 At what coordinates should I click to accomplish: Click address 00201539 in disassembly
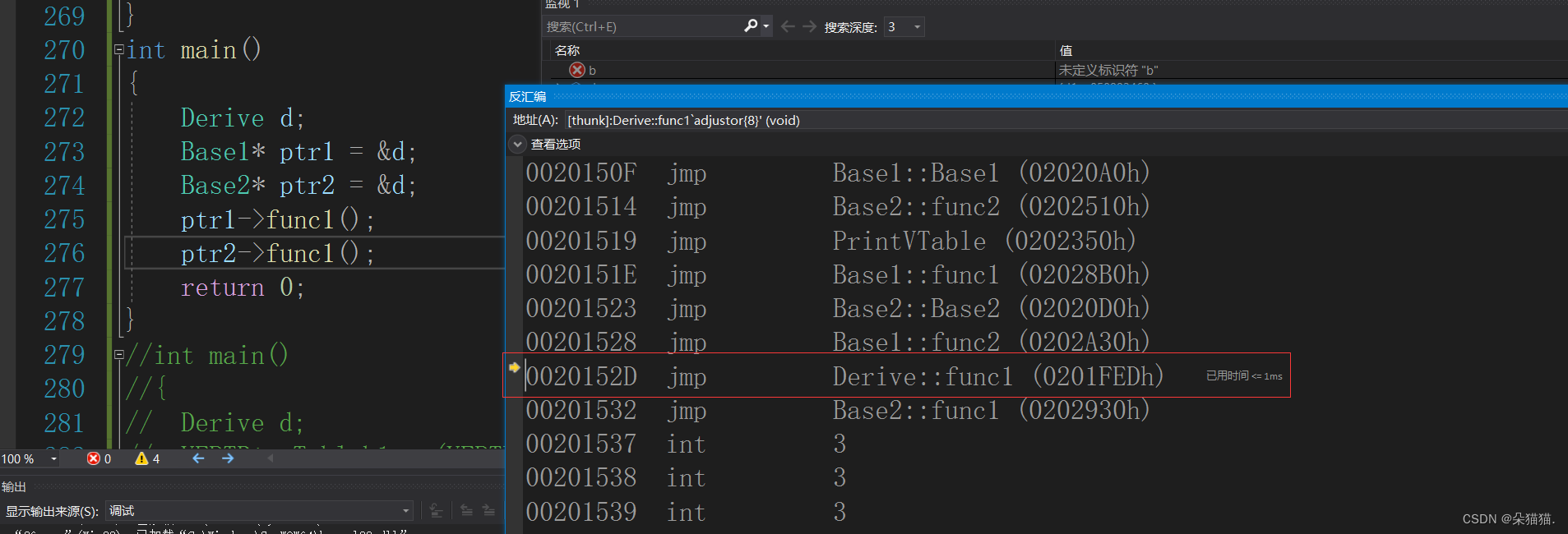pos(581,512)
